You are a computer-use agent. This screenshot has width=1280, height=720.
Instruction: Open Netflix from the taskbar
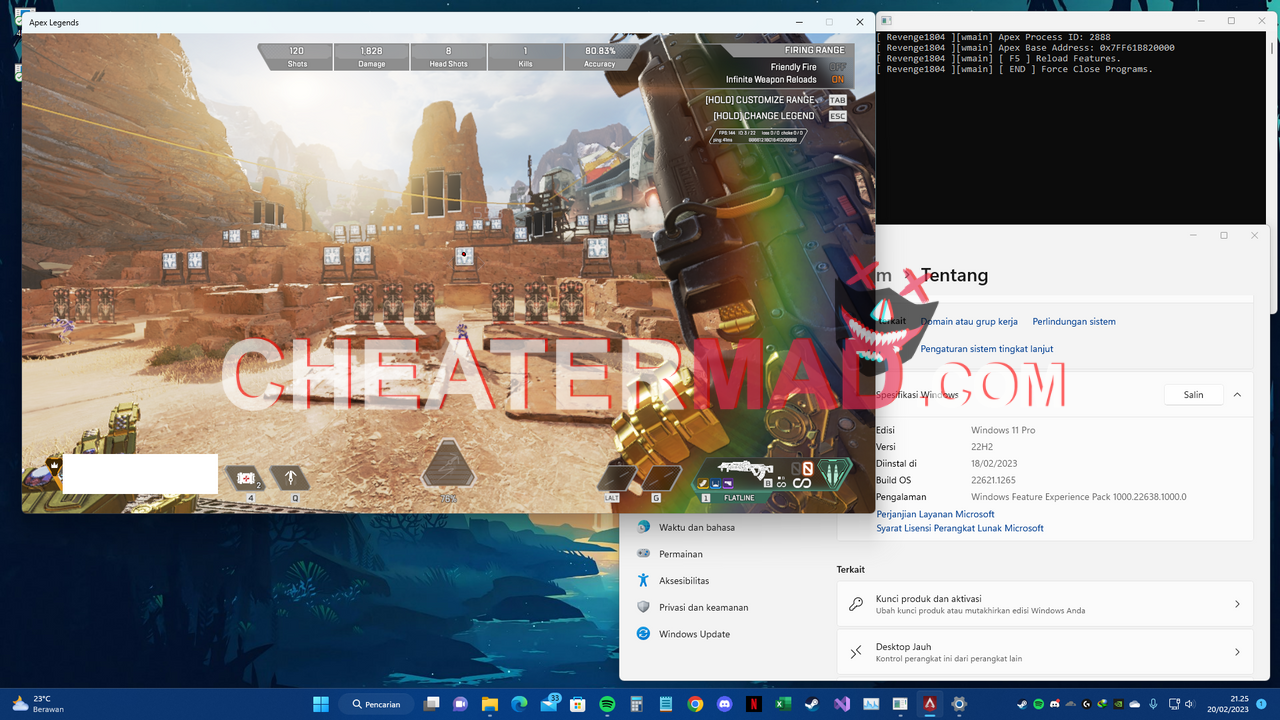tap(754, 704)
